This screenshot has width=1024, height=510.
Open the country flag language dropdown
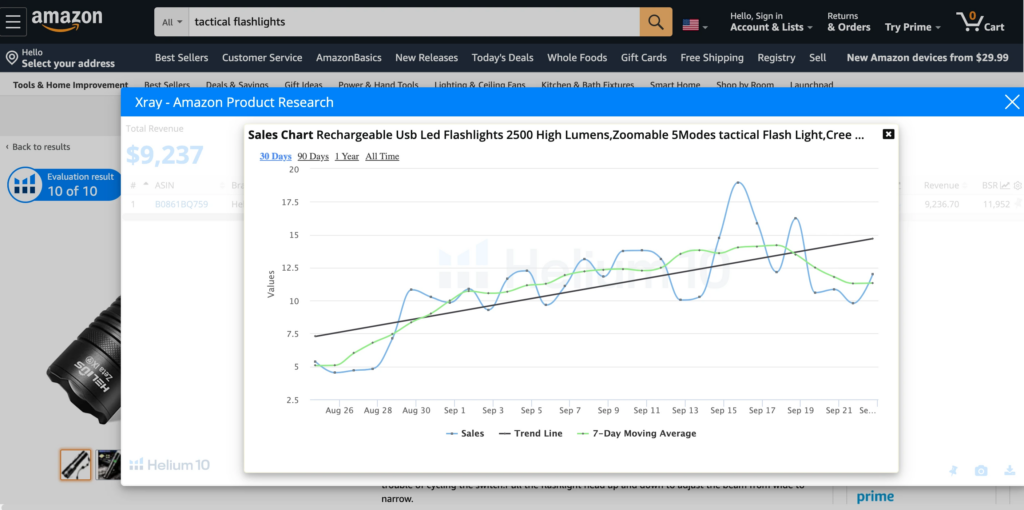[695, 25]
